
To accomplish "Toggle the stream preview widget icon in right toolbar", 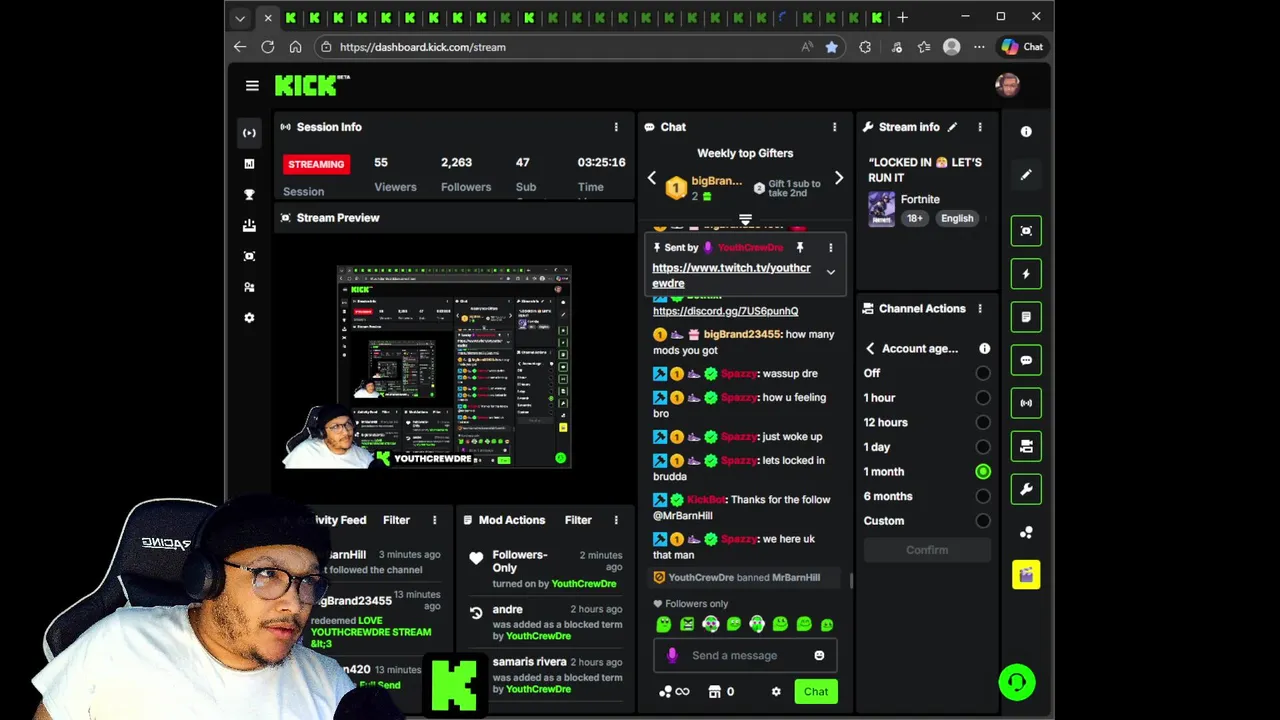I will [x=1026, y=231].
